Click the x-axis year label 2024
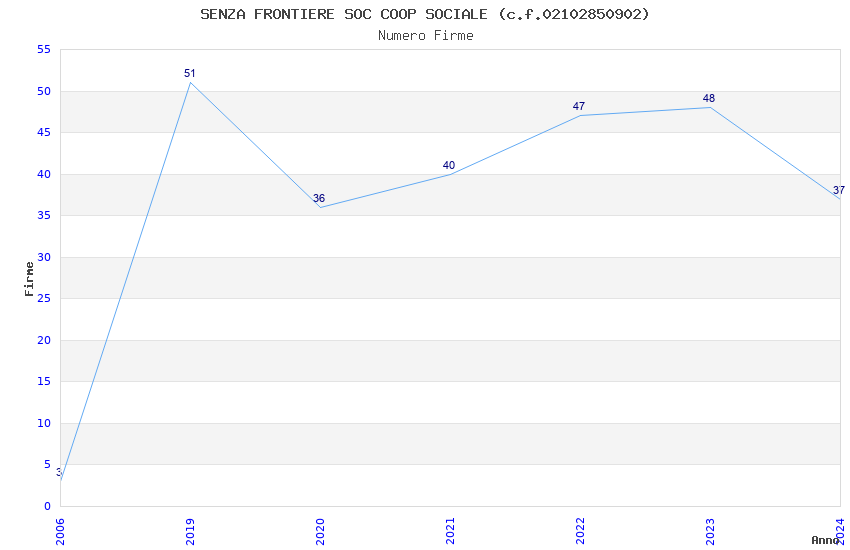The width and height of the screenshot is (850, 550). pos(840,532)
